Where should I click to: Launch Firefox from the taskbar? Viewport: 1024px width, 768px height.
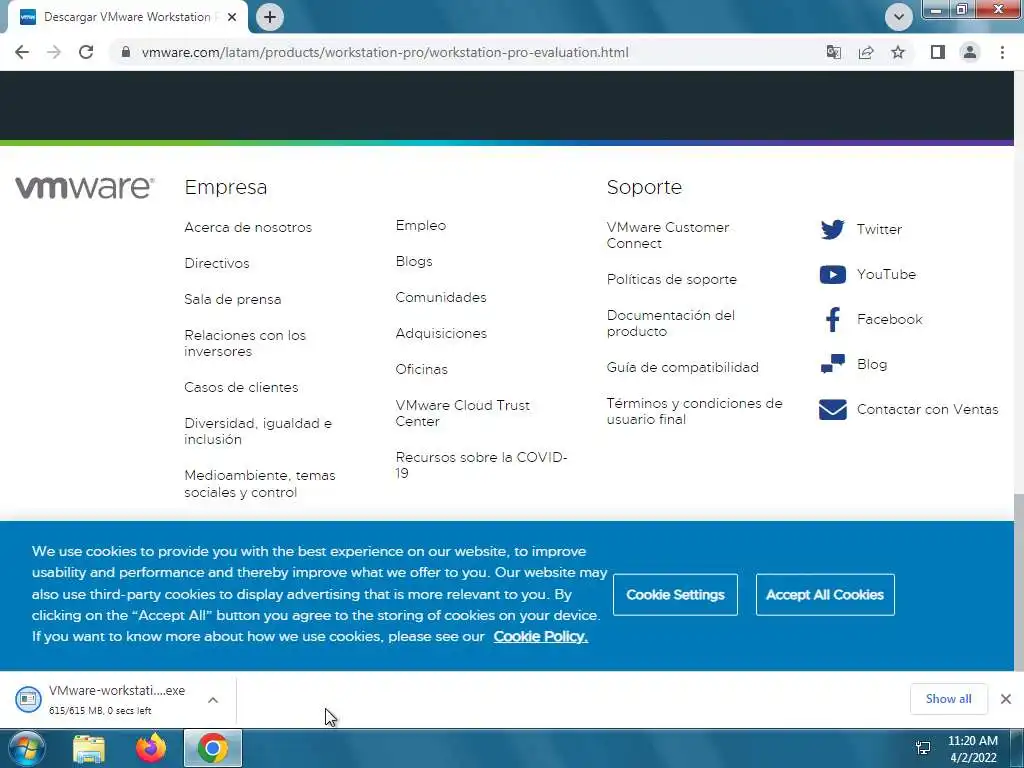click(151, 748)
